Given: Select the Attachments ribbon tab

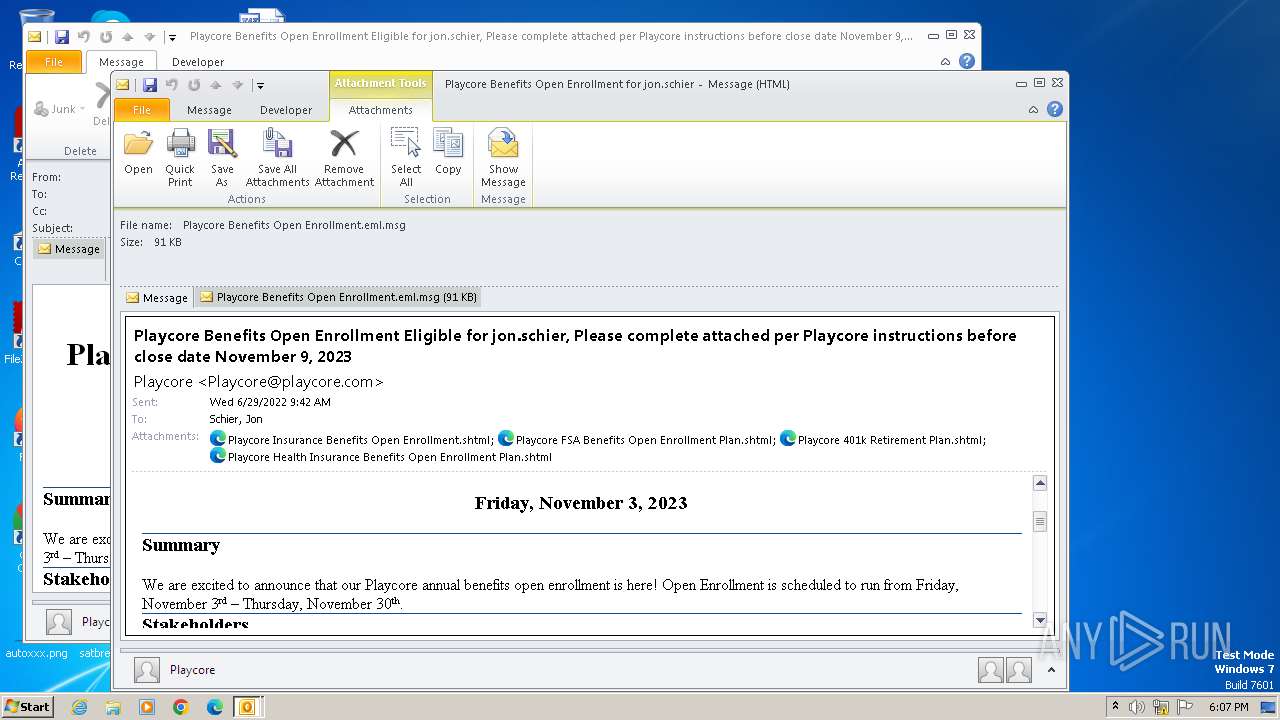Looking at the screenshot, I should click(380, 110).
